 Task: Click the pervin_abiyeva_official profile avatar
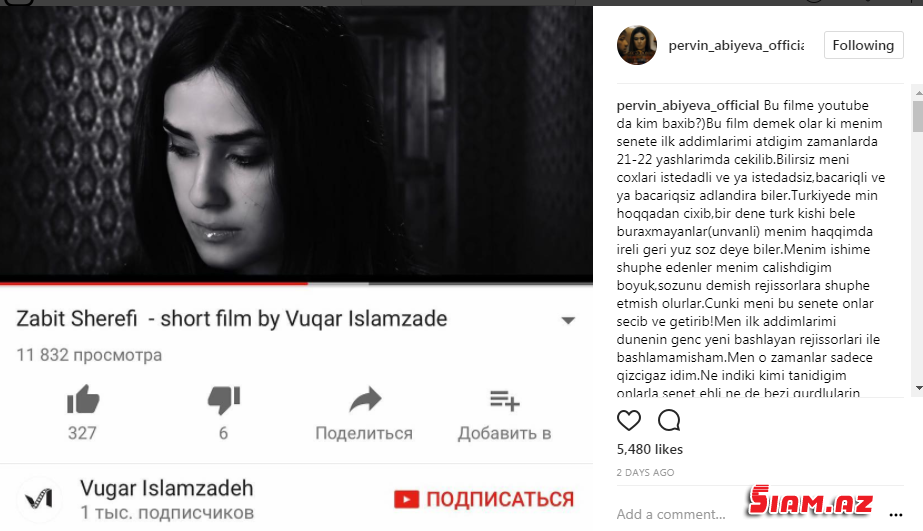[637, 45]
